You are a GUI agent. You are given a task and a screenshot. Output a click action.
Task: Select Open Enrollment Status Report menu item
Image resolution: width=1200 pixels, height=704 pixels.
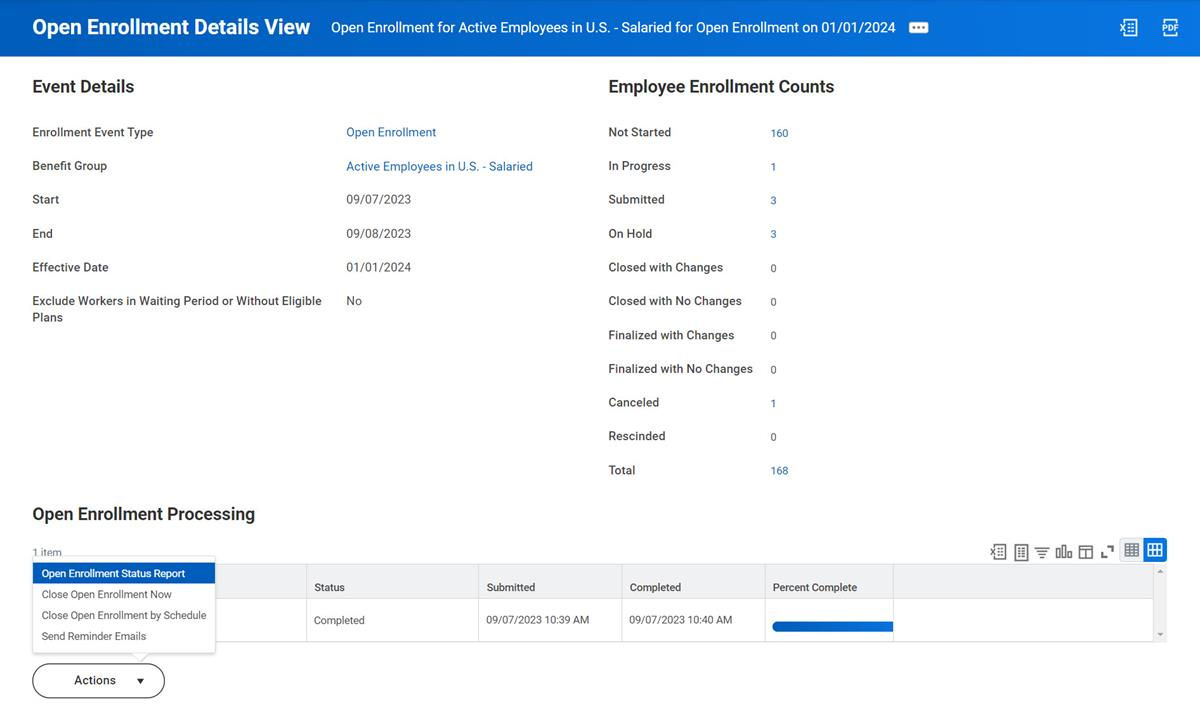point(124,574)
